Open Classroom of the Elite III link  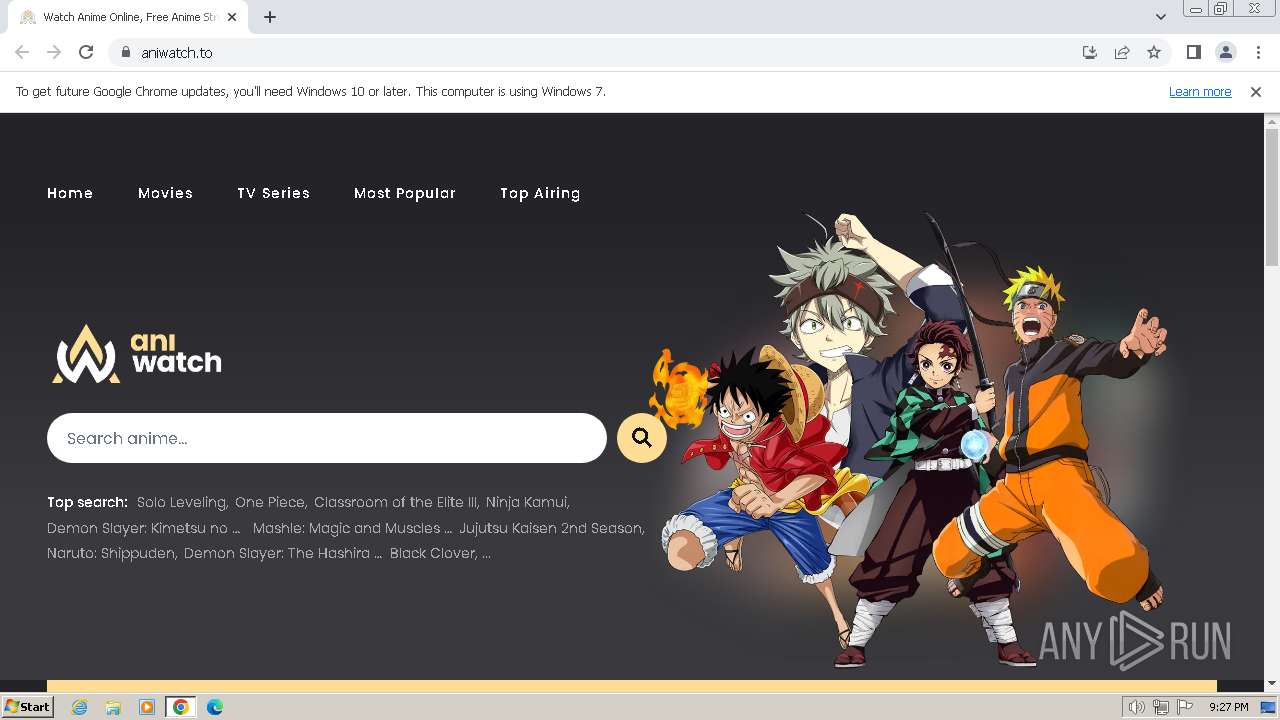click(x=396, y=502)
